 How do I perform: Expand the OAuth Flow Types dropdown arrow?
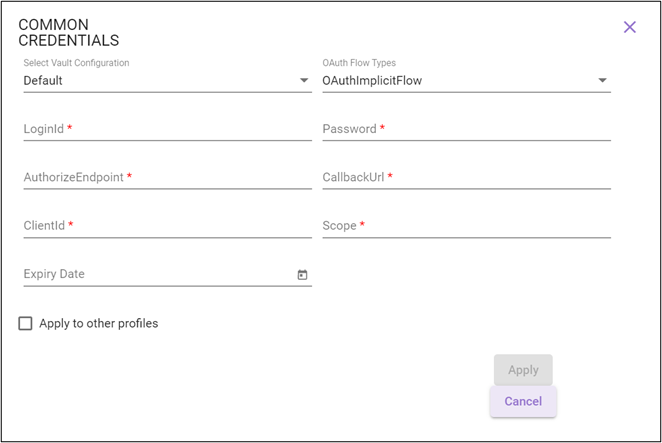pos(602,81)
